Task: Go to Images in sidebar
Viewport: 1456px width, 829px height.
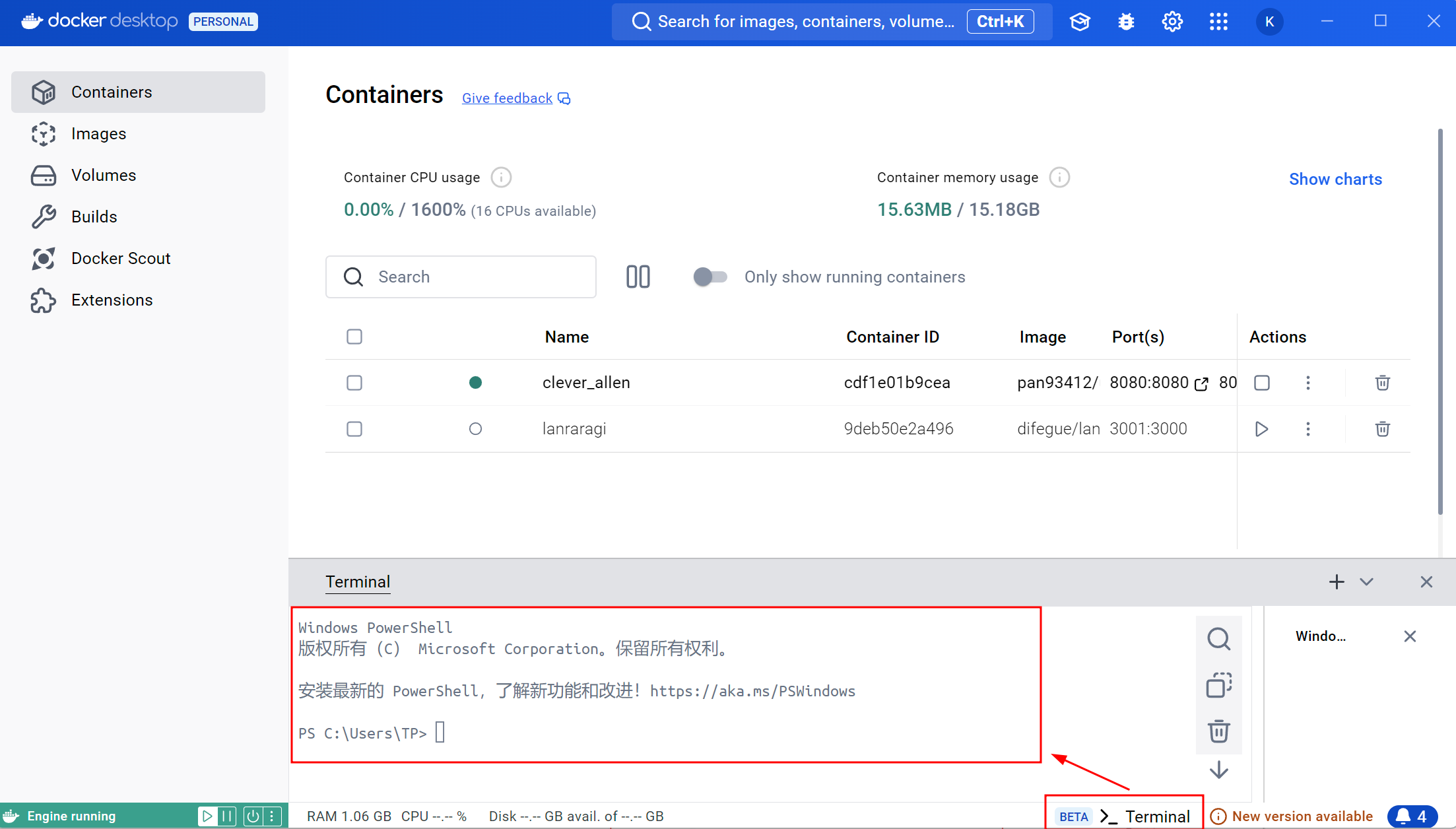Action: [x=98, y=134]
